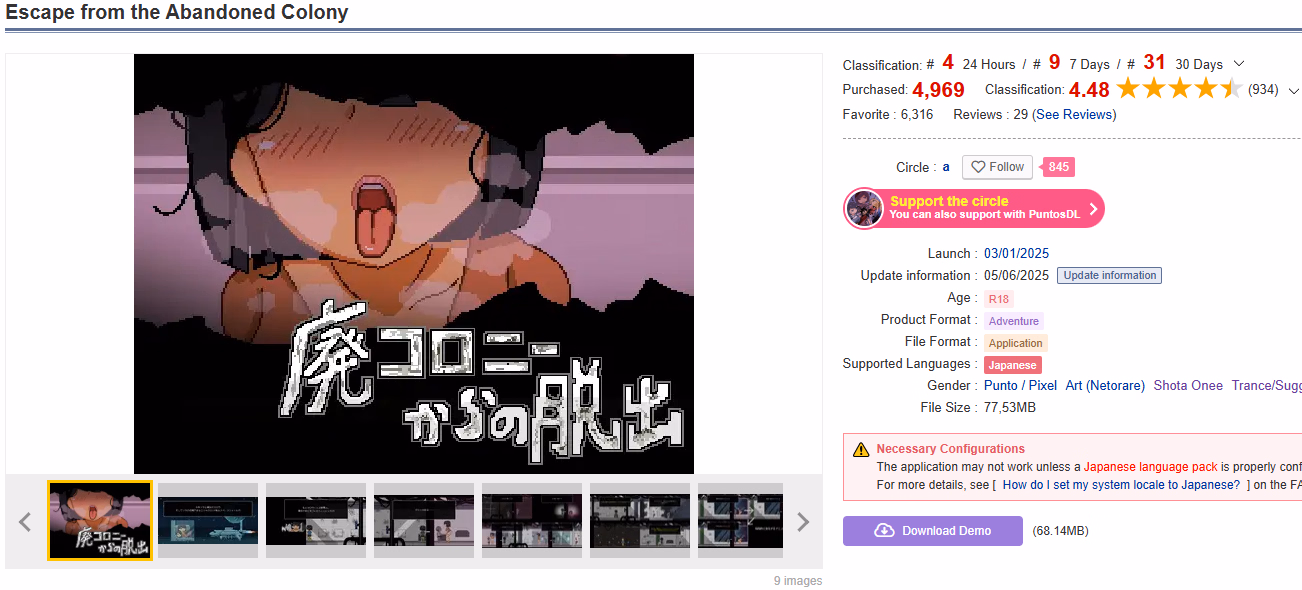Select the sixth thumbnail in the preview strip
The height and width of the screenshot is (590, 1302).
[640, 520]
